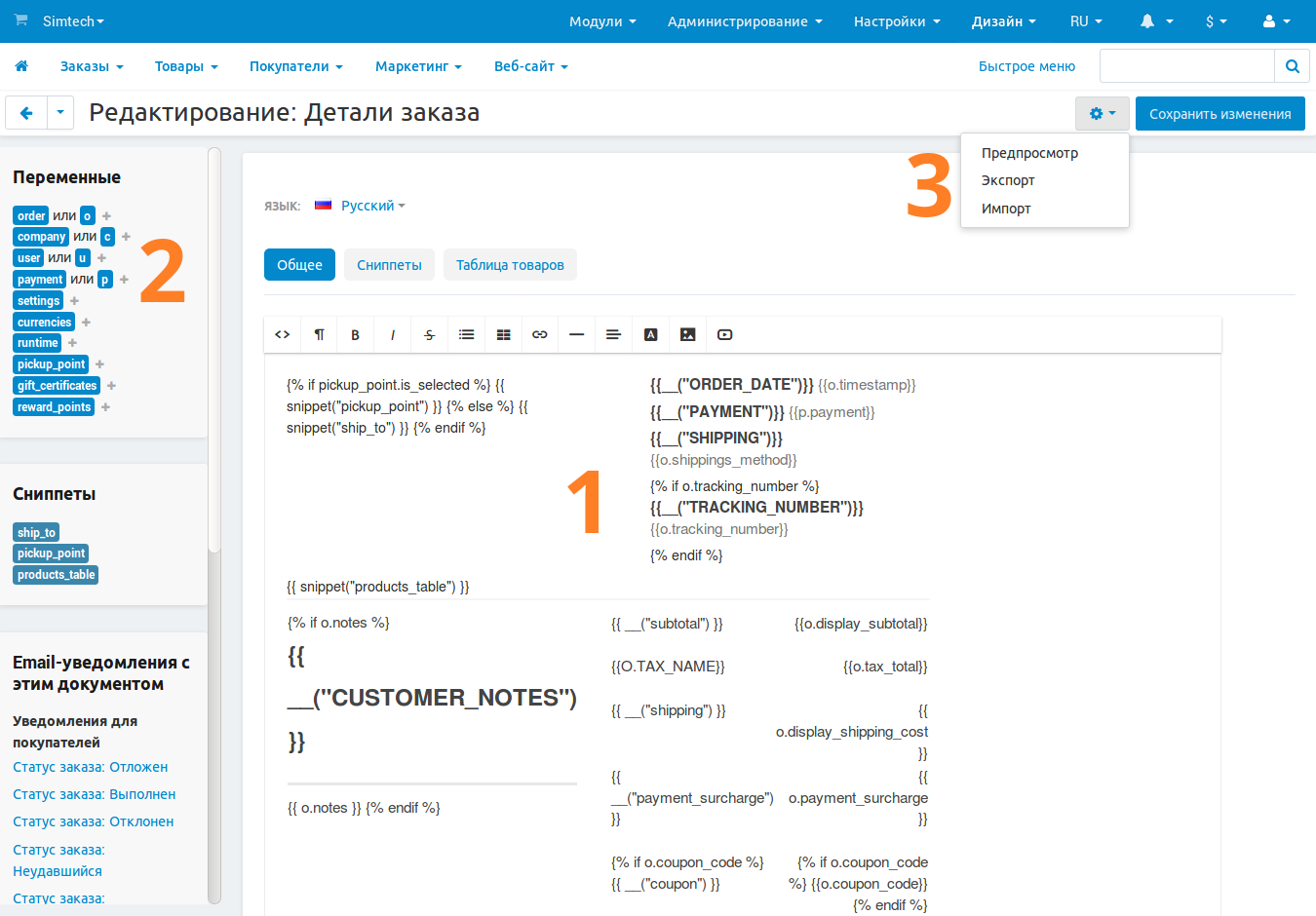Viewport: 1316px width, 916px height.
Task: Expand the order variable with plus
Action: point(107,216)
